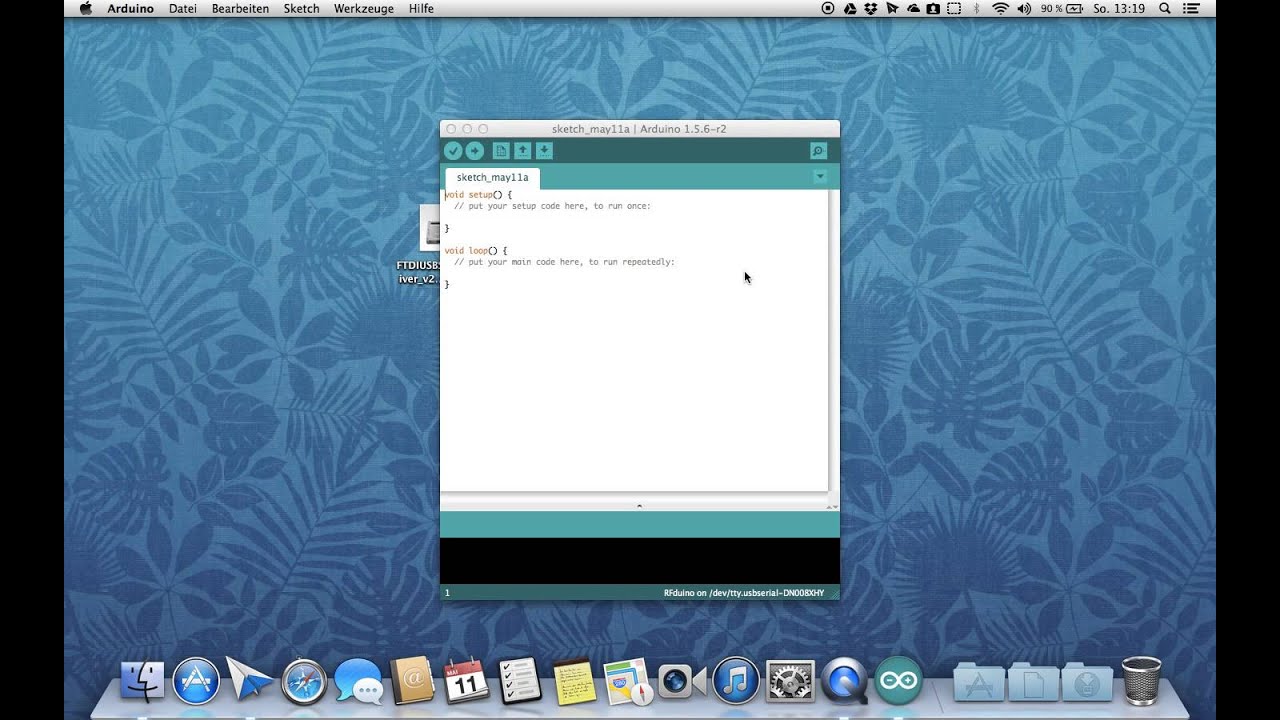Open Safari compass icon in Dock

click(x=304, y=681)
